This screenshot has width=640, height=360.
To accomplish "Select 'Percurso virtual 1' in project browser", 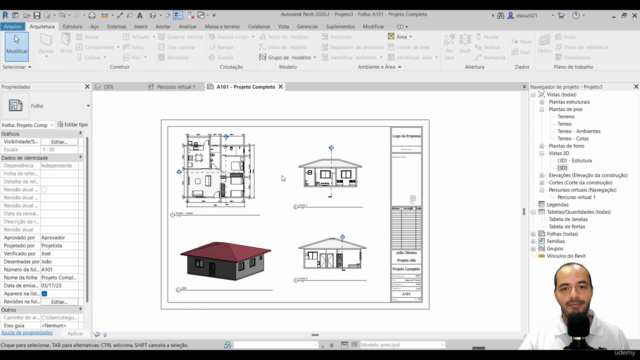I will [576, 197].
